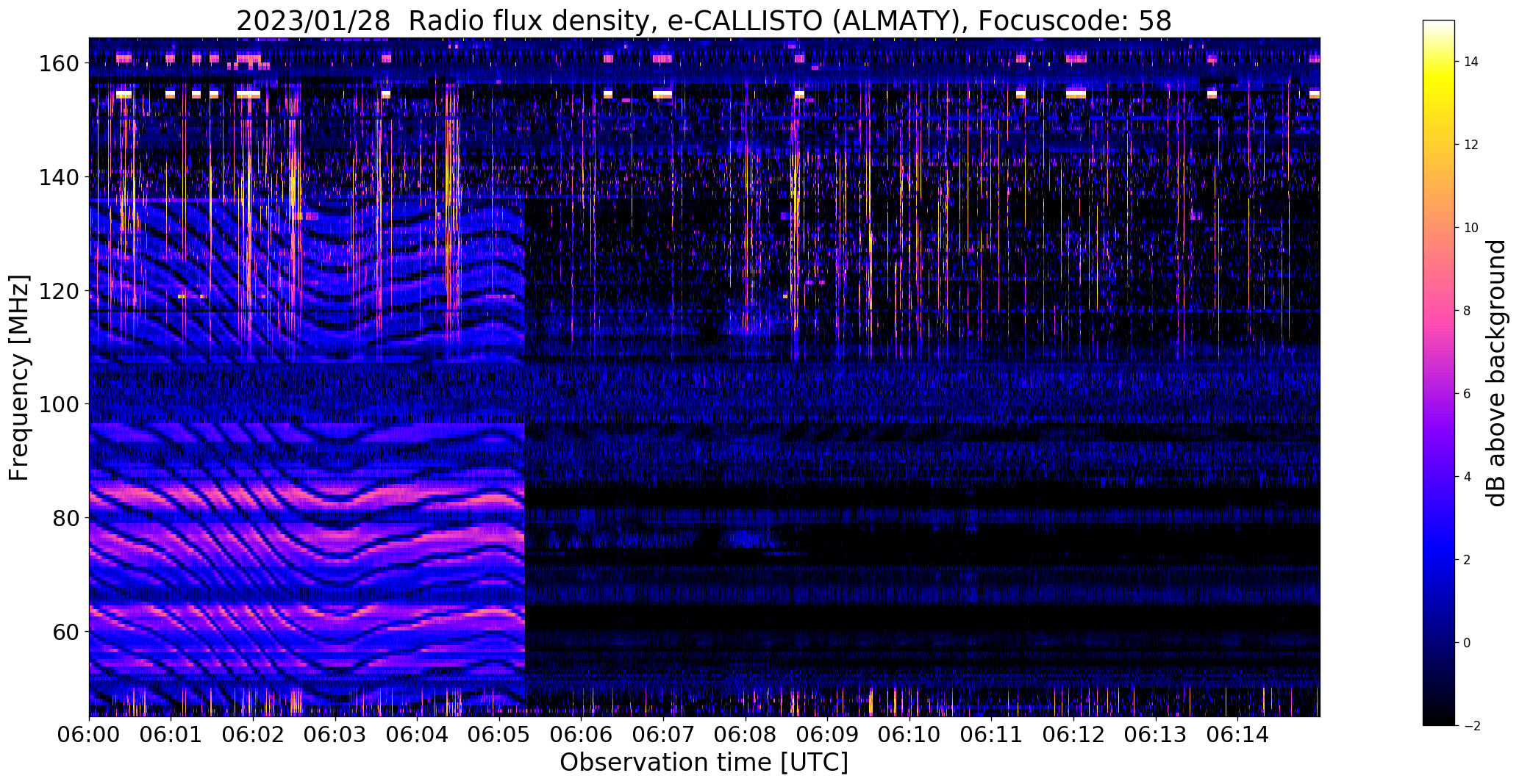Click the 06:07 time tick label
Viewport: 1519px width, 784px height.
663,735
